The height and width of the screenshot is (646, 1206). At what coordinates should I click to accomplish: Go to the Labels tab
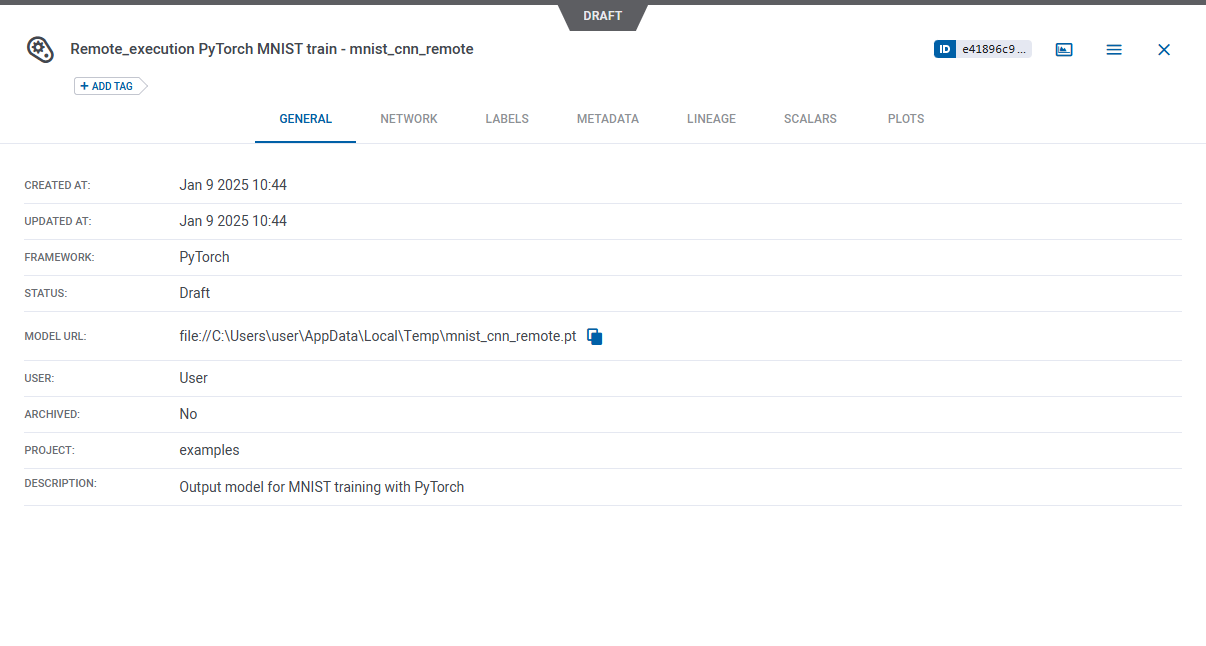click(x=507, y=119)
